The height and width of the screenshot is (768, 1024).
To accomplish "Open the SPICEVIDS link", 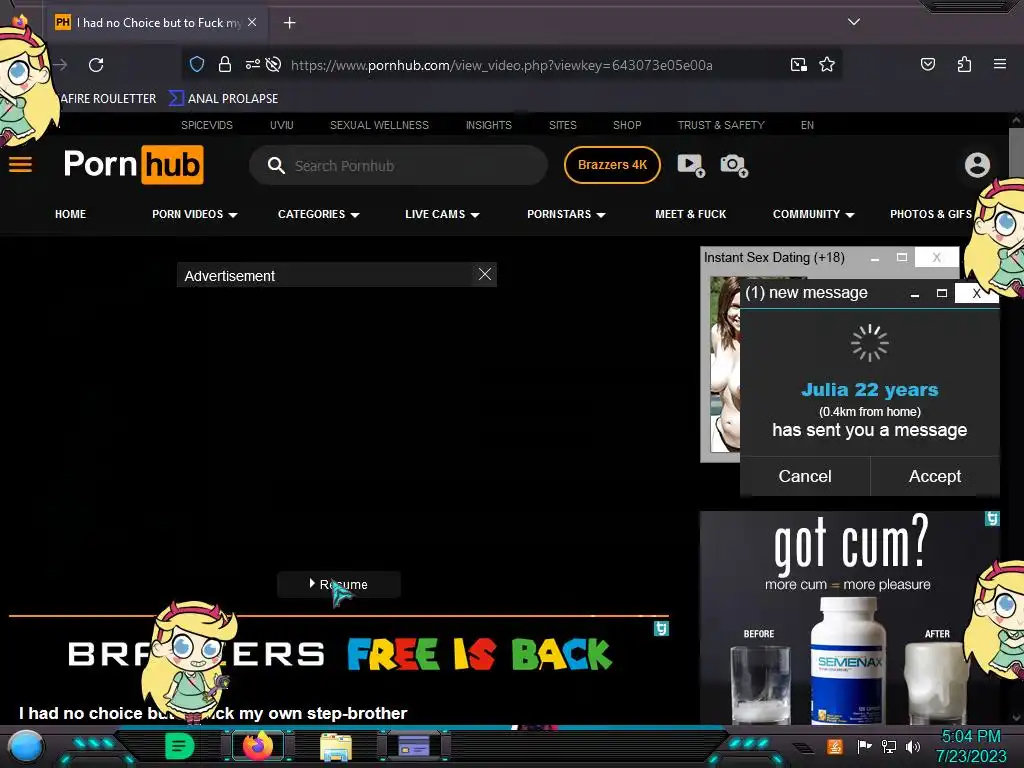I will 206,125.
